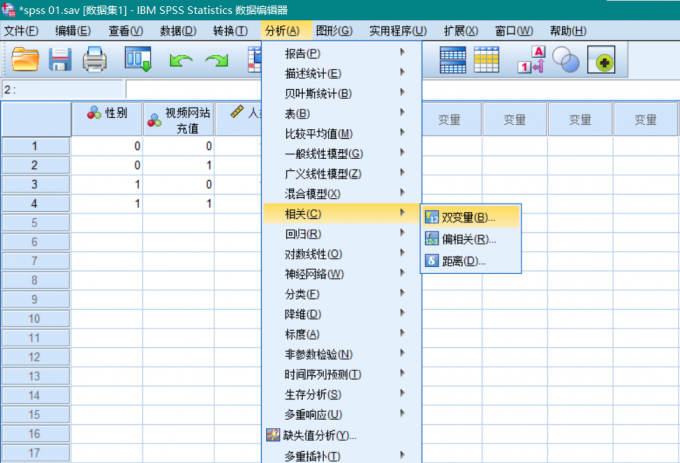The image size is (680, 463).
Task: Click the Print toolbar icon
Action: [95, 59]
